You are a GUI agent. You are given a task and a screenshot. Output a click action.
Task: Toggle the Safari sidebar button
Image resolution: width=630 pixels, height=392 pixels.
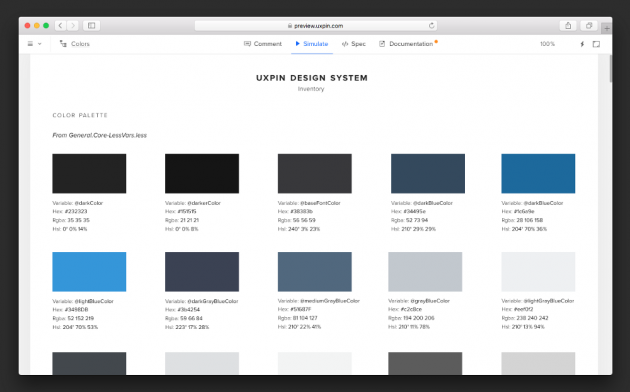pos(92,26)
